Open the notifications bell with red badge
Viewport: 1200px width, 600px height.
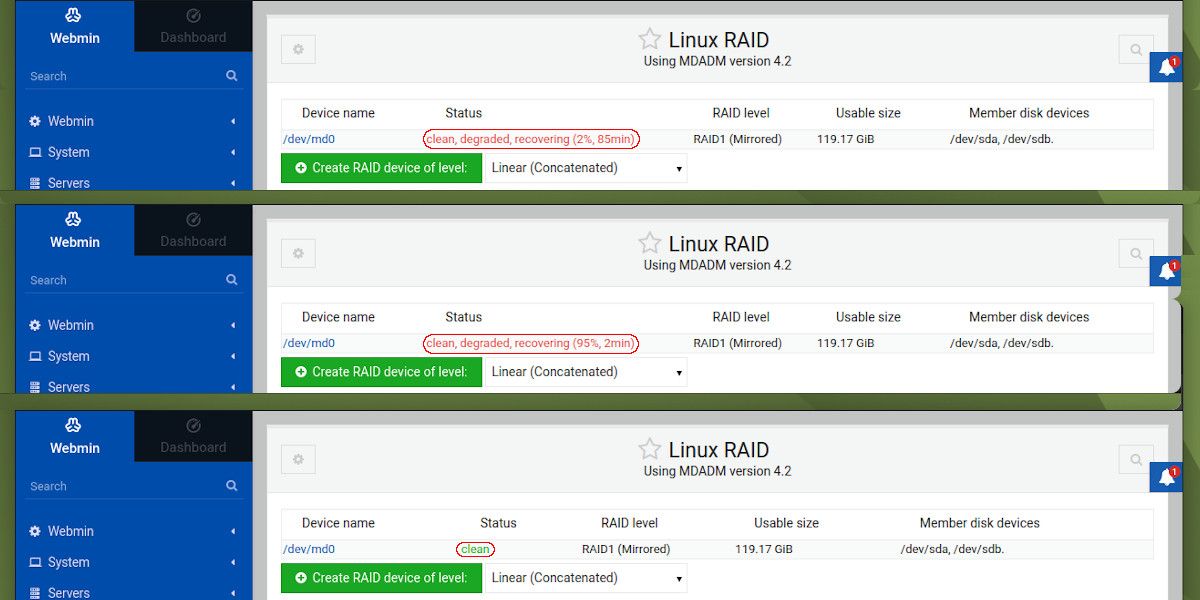[x=1167, y=67]
